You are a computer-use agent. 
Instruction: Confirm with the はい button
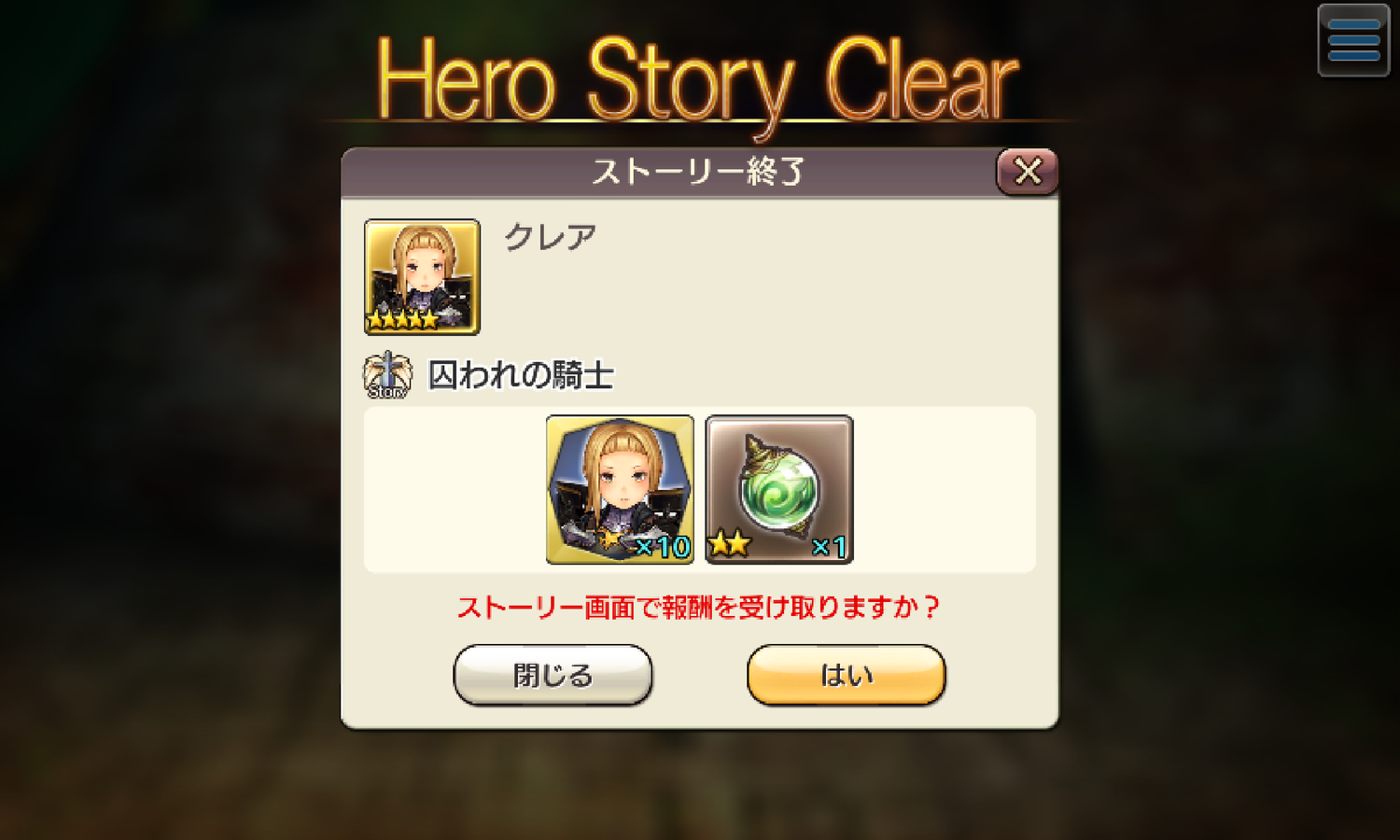(847, 674)
